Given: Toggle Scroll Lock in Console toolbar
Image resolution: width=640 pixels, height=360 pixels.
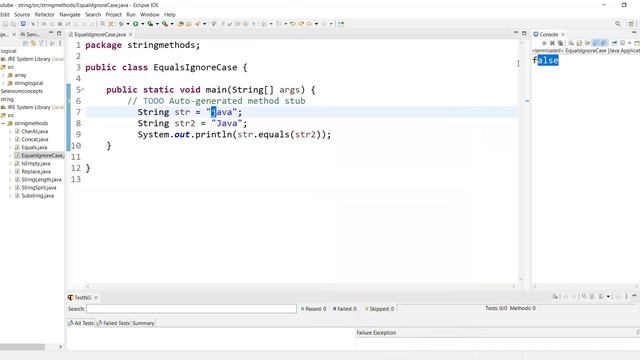Looking at the screenshot, I should click(579, 43).
